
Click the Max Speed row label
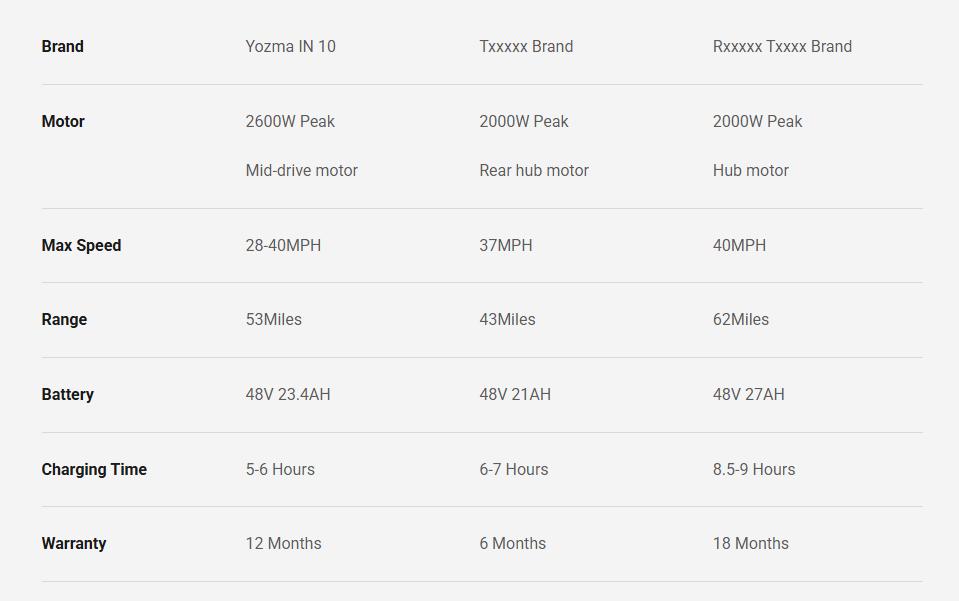(x=81, y=245)
